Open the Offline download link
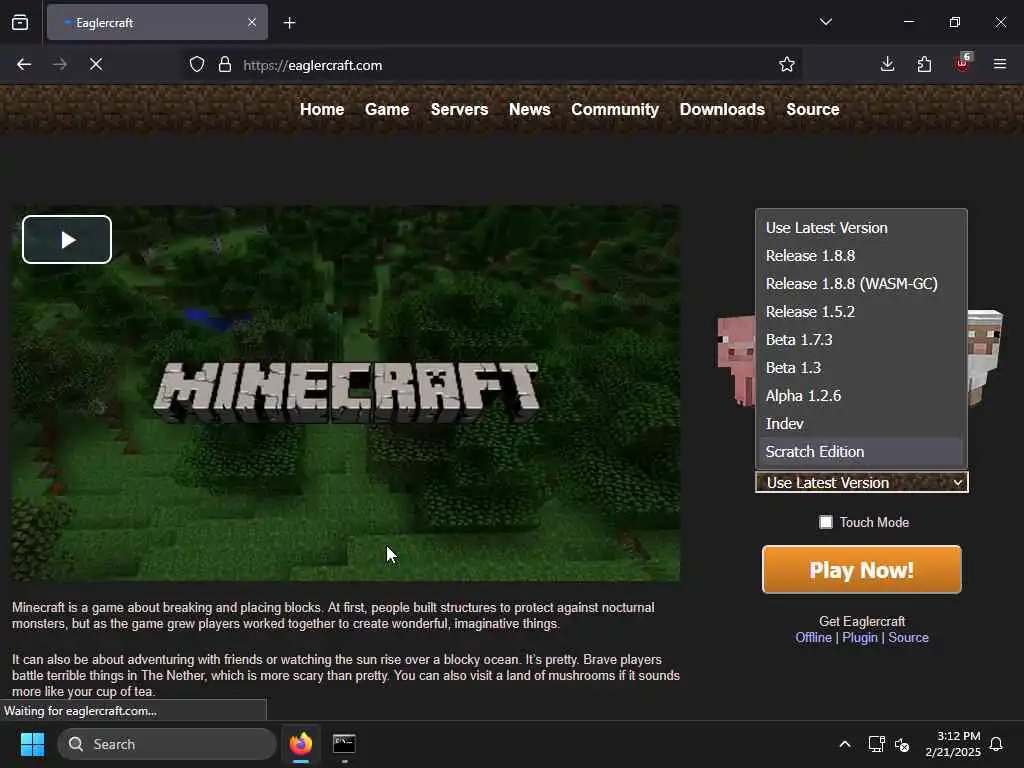The height and width of the screenshot is (768, 1024). (813, 637)
